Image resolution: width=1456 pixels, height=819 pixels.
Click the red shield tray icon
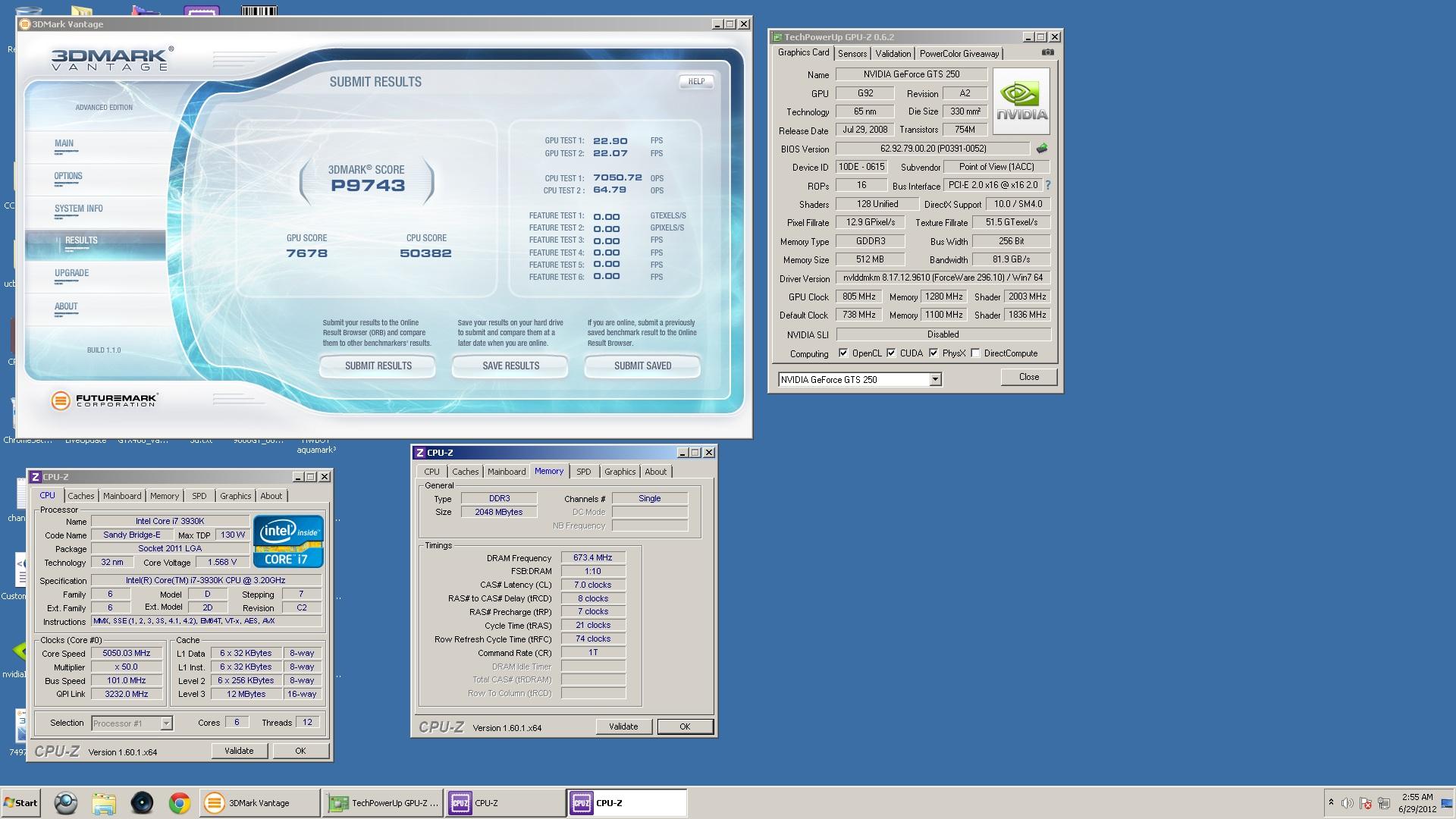click(1366, 803)
